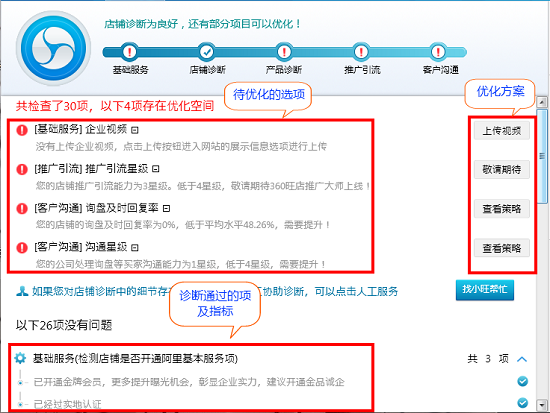Viewport: 550px width, 413px height.
Task: Click the blue 找小旺帮忙 button
Action: click(485, 290)
